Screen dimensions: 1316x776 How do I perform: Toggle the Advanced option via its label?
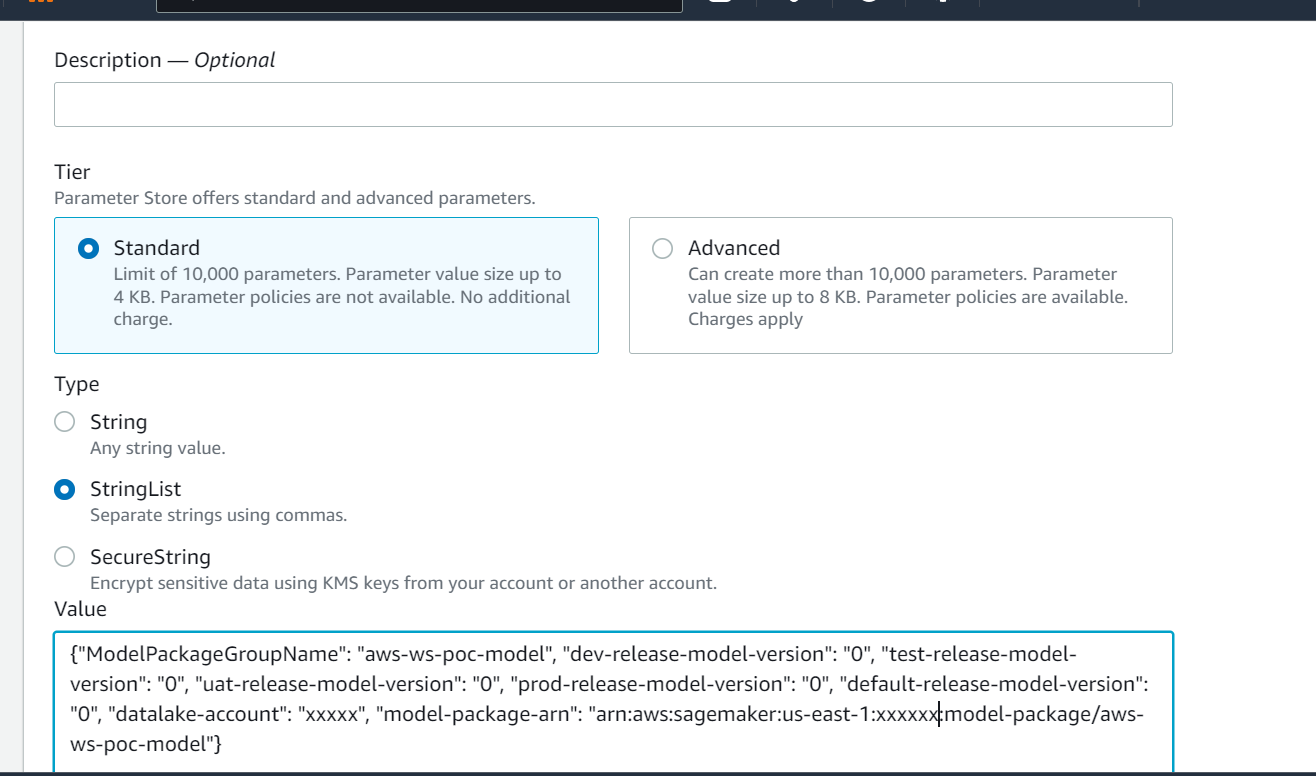(734, 247)
